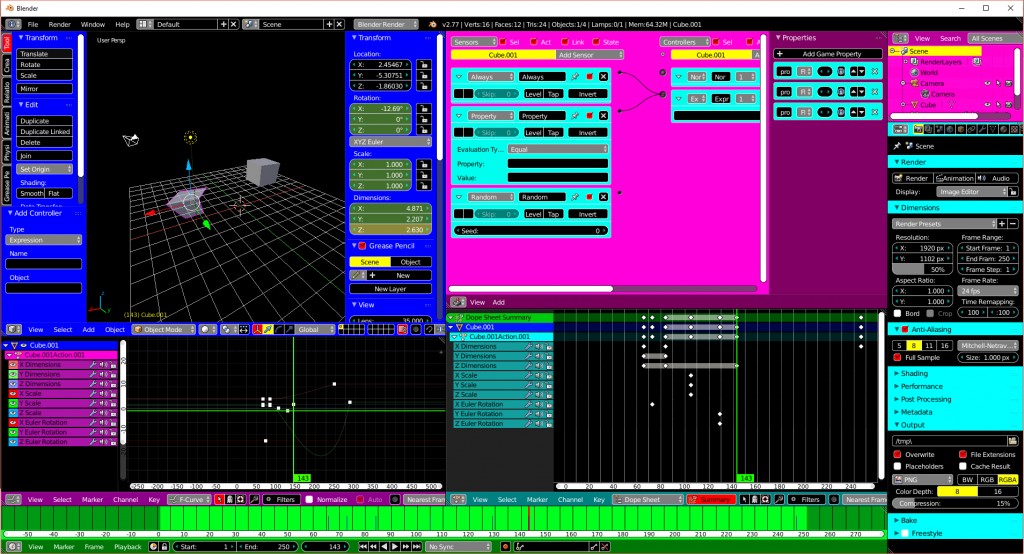
Task: Open the Channel menu in dope sheet header
Action: click(570, 499)
